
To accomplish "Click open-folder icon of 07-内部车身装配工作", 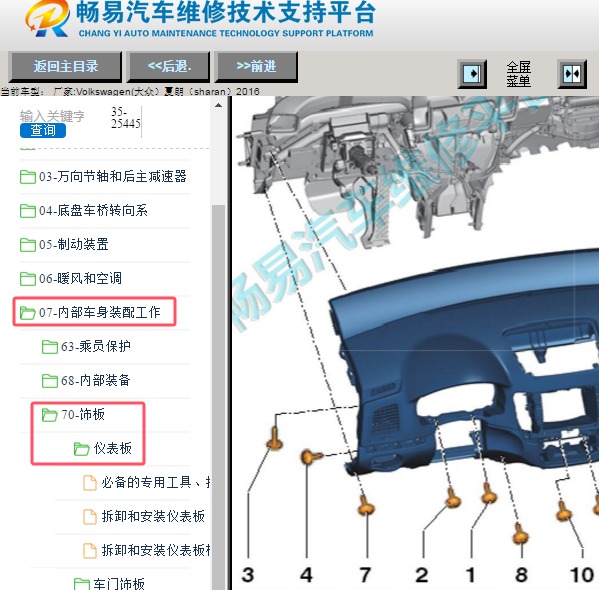I will (x=28, y=313).
